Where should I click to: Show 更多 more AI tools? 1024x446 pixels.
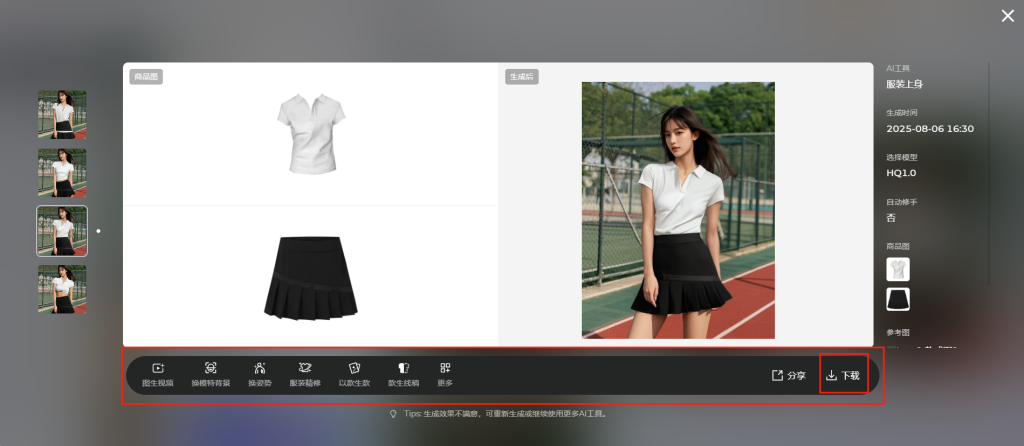(x=445, y=375)
